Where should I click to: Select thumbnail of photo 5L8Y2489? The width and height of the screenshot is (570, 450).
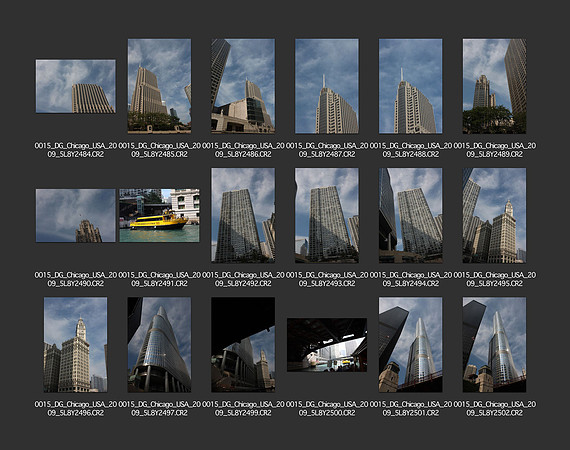[x=494, y=86]
